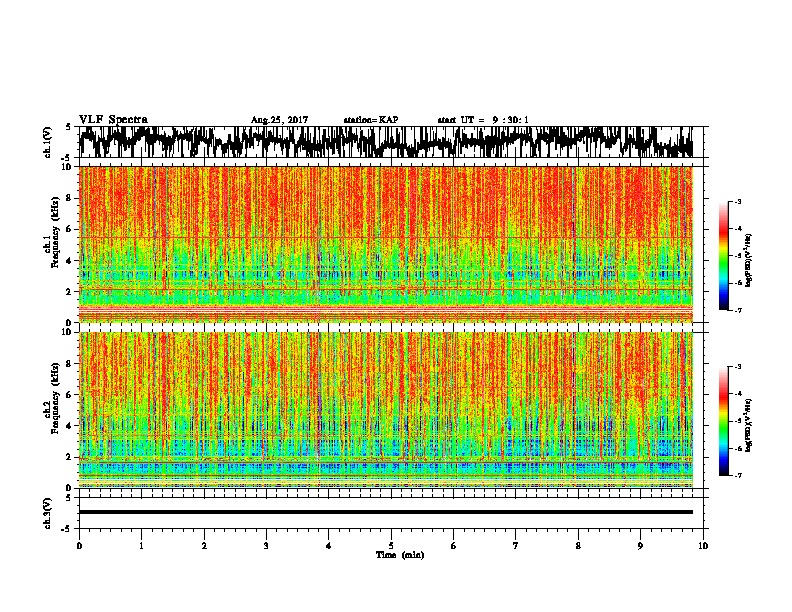This screenshot has width=792, height=612.
Task: Click tick label "3" on the time axis
Action: tap(266, 546)
